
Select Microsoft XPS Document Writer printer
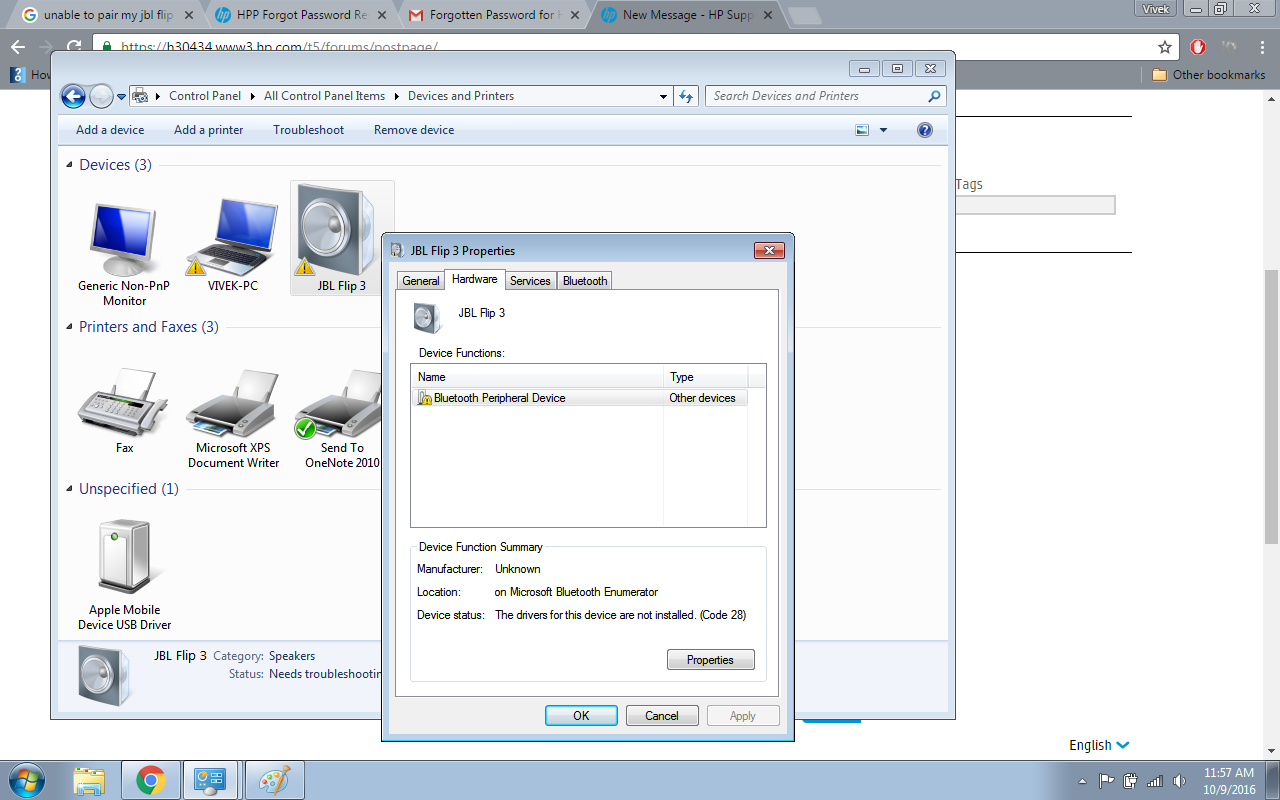tap(234, 419)
